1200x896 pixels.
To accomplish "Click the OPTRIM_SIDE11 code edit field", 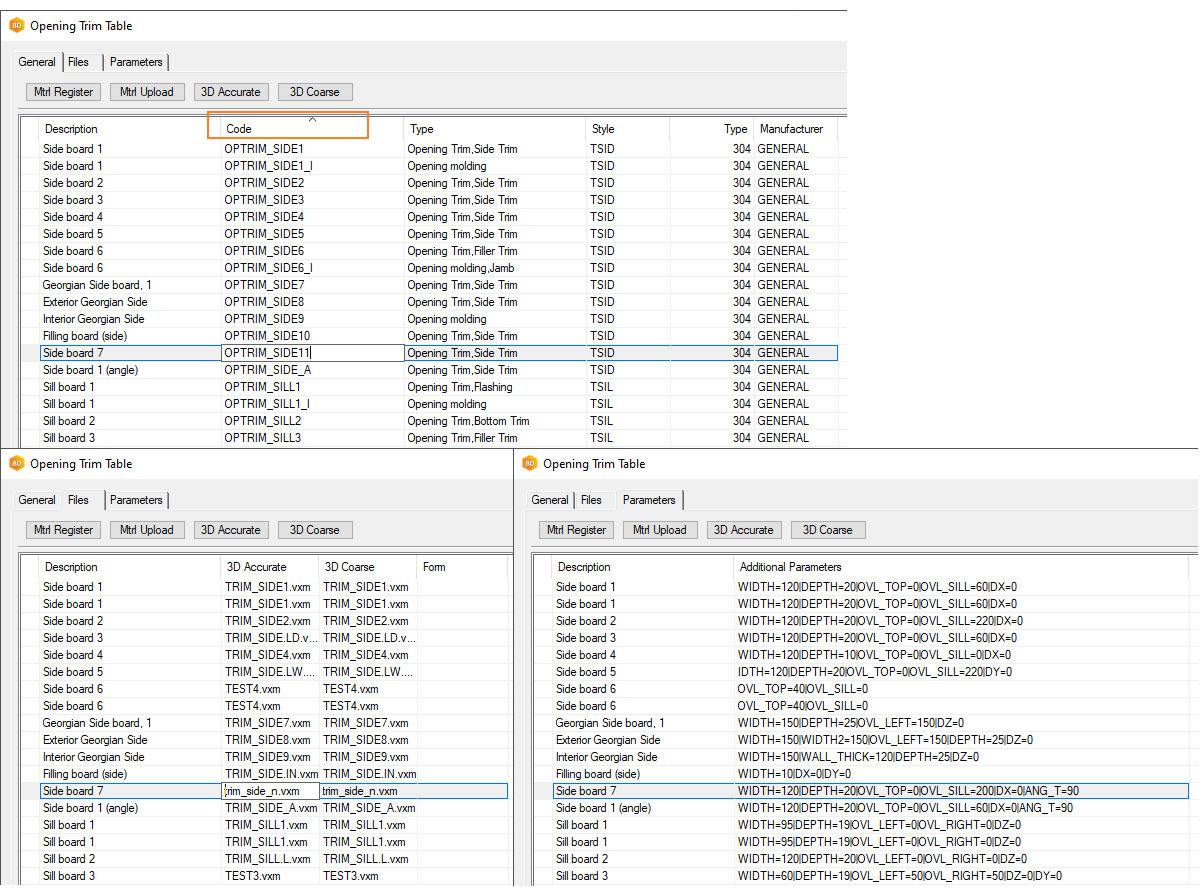I will coord(311,353).
